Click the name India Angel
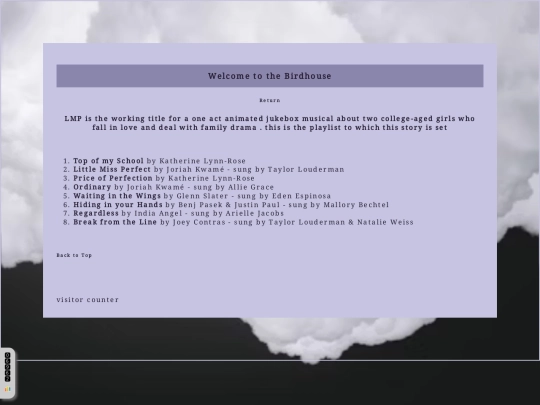 coord(158,214)
